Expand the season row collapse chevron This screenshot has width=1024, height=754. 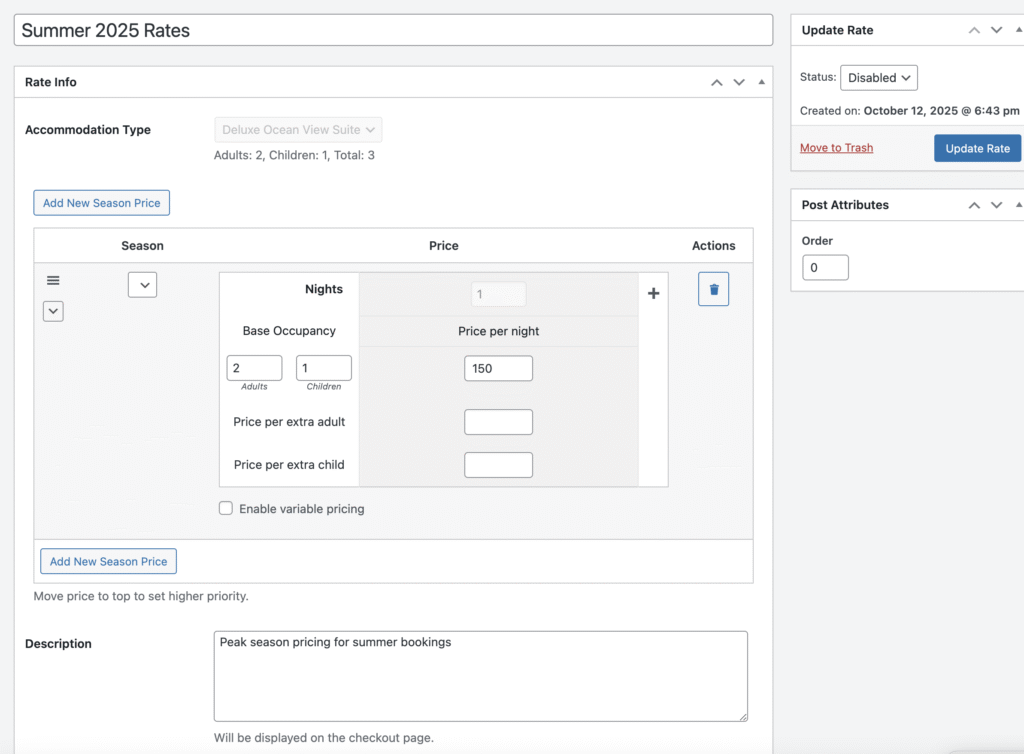click(x=54, y=311)
